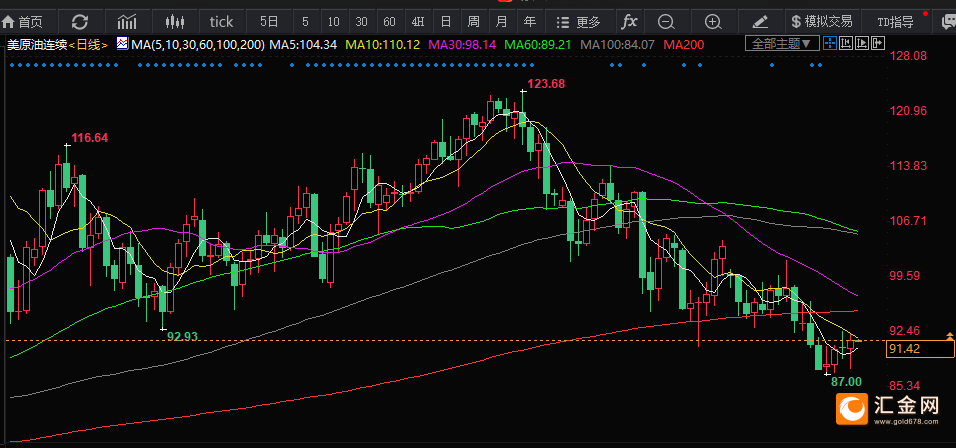Click the 92.46 axis price label
Screen dimensions: 956x448
coord(905,330)
